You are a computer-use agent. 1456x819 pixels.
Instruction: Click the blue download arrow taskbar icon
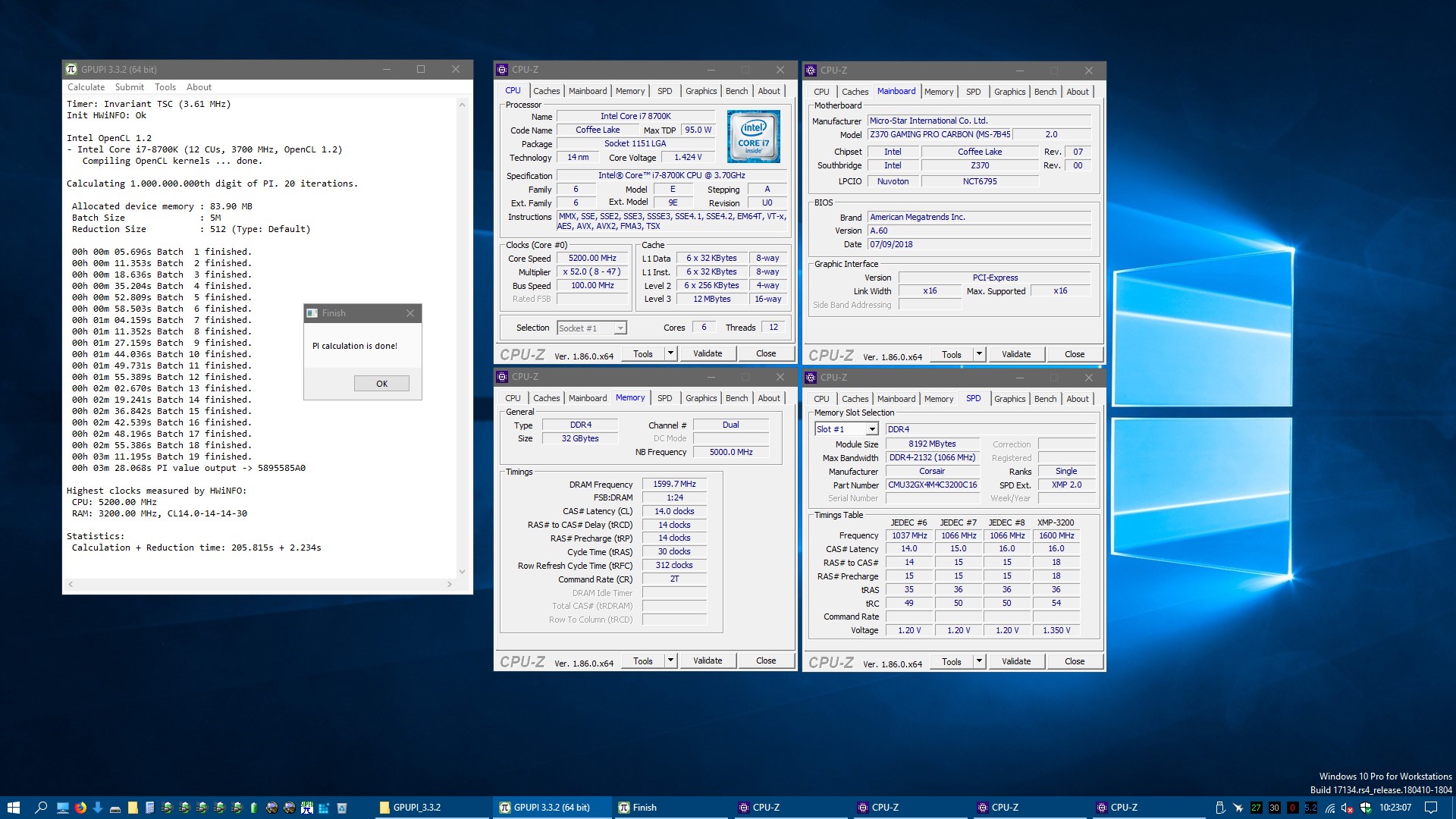click(98, 808)
